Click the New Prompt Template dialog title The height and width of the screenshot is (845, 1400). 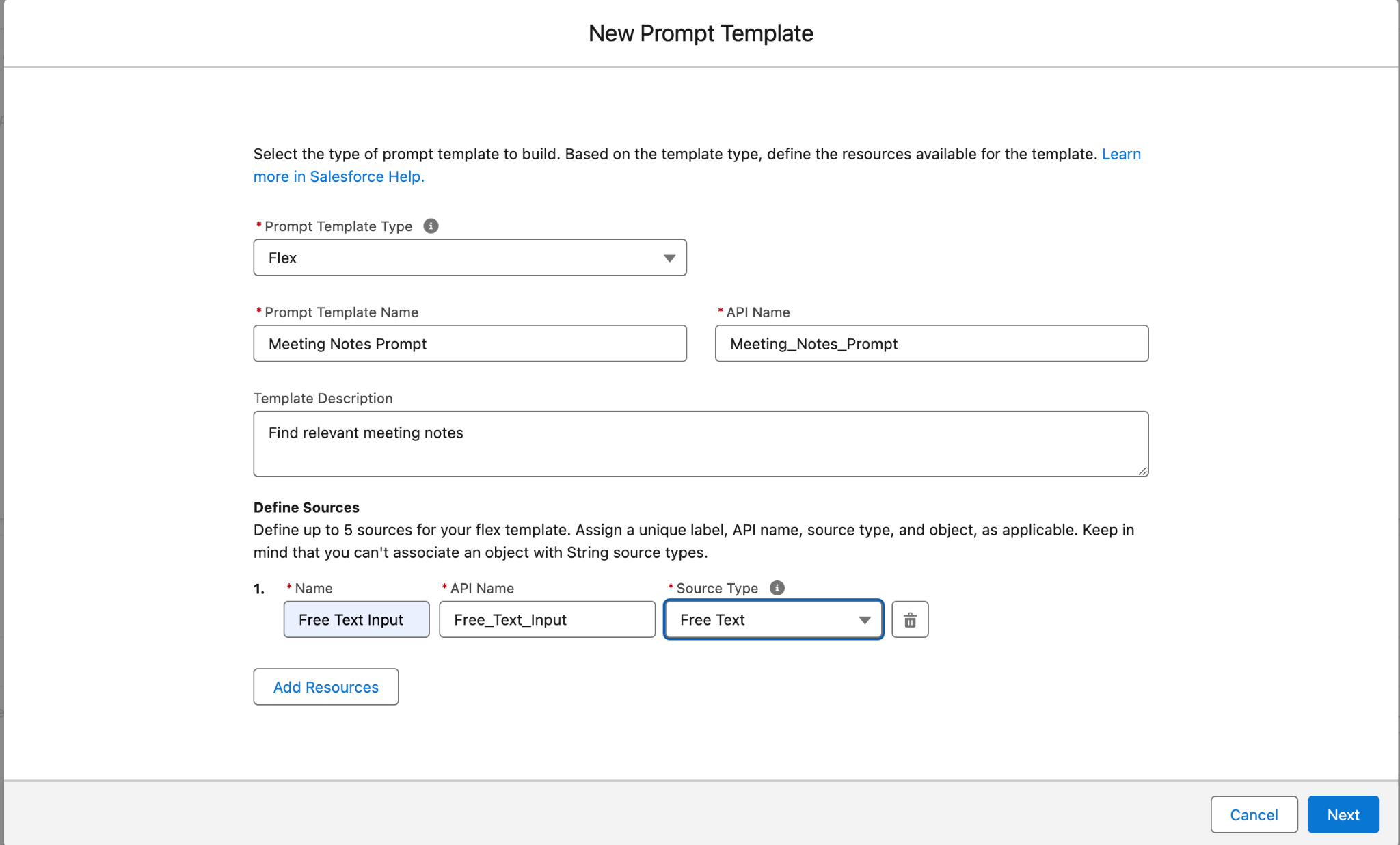point(701,33)
